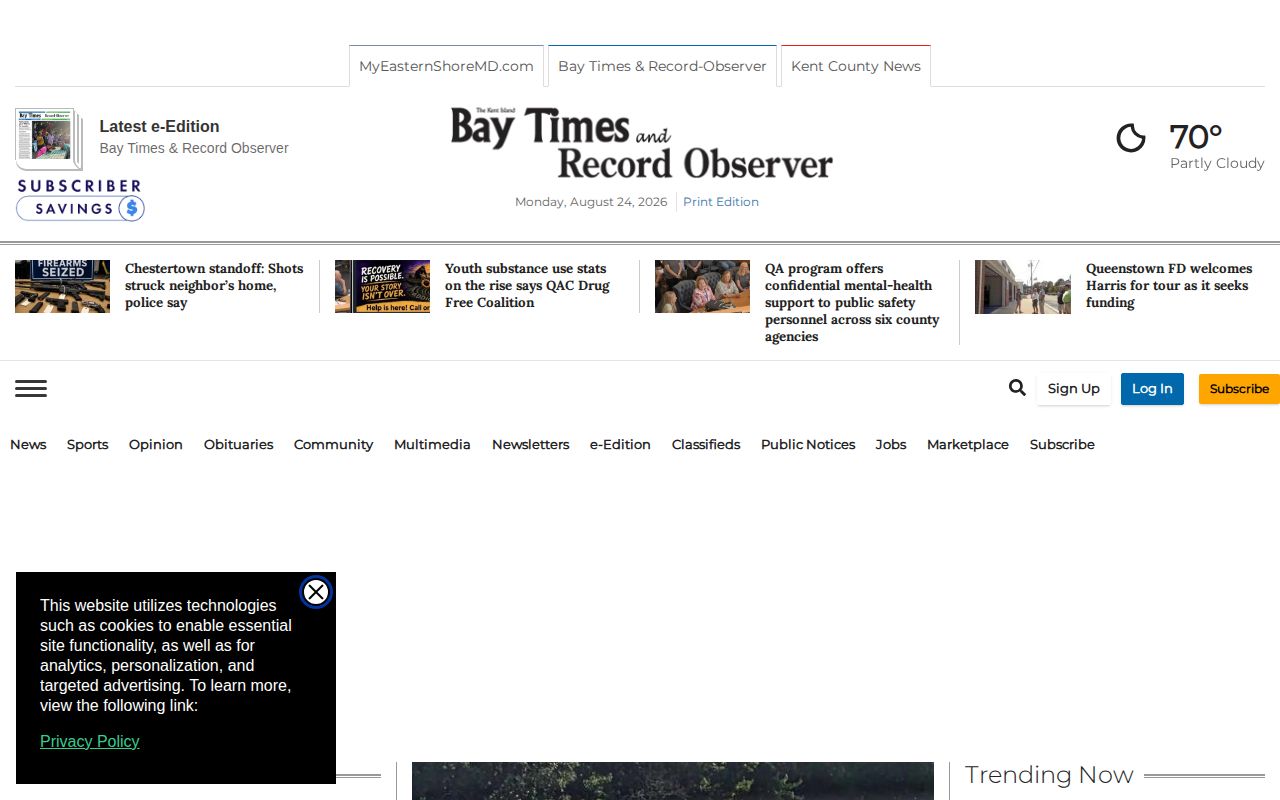Open Queenstown FD story thumbnail

coord(1023,286)
